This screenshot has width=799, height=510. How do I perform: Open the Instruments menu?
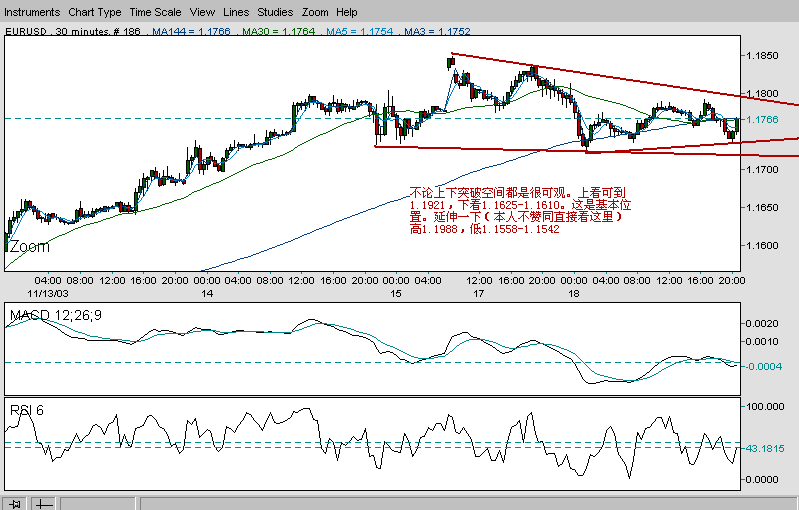pyautogui.click(x=32, y=12)
